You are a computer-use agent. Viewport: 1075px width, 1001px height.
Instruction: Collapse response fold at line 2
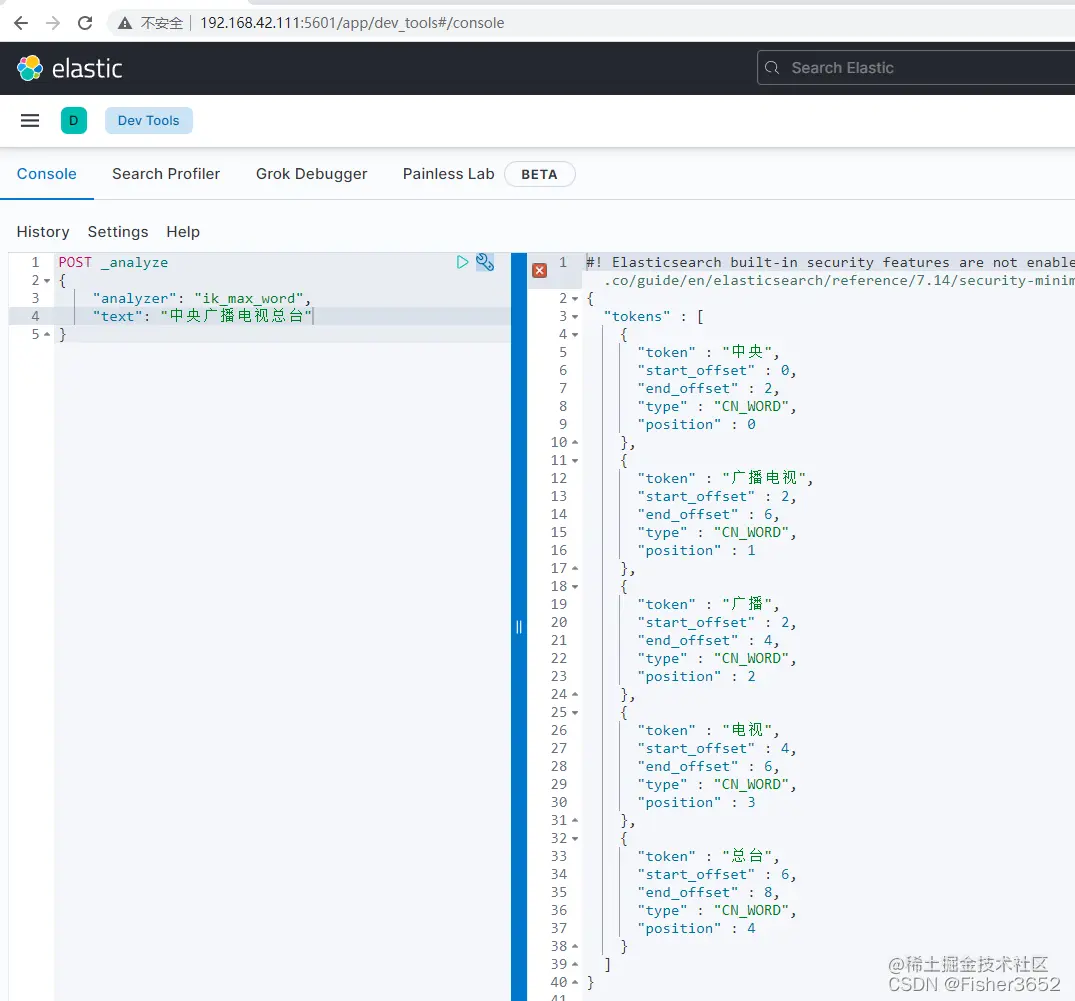575,299
